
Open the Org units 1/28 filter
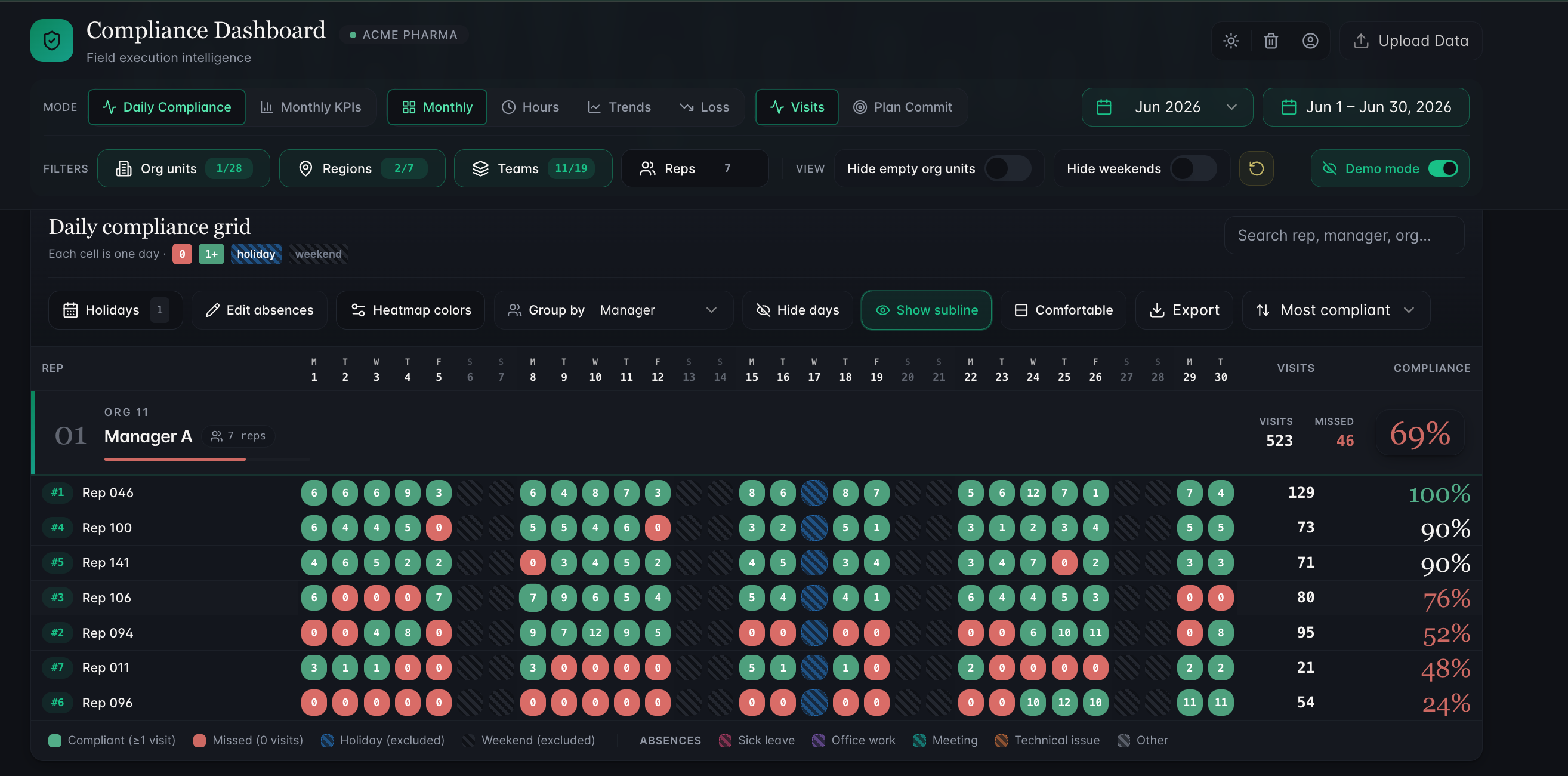click(183, 168)
